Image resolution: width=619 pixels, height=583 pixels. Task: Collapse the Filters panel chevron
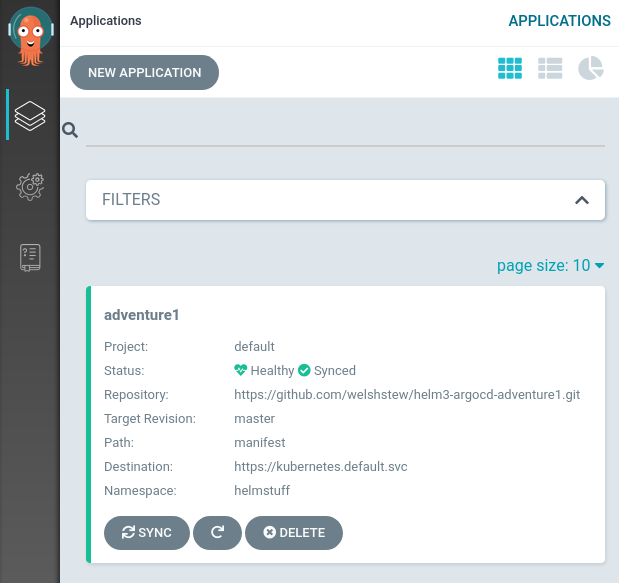pyautogui.click(x=582, y=200)
